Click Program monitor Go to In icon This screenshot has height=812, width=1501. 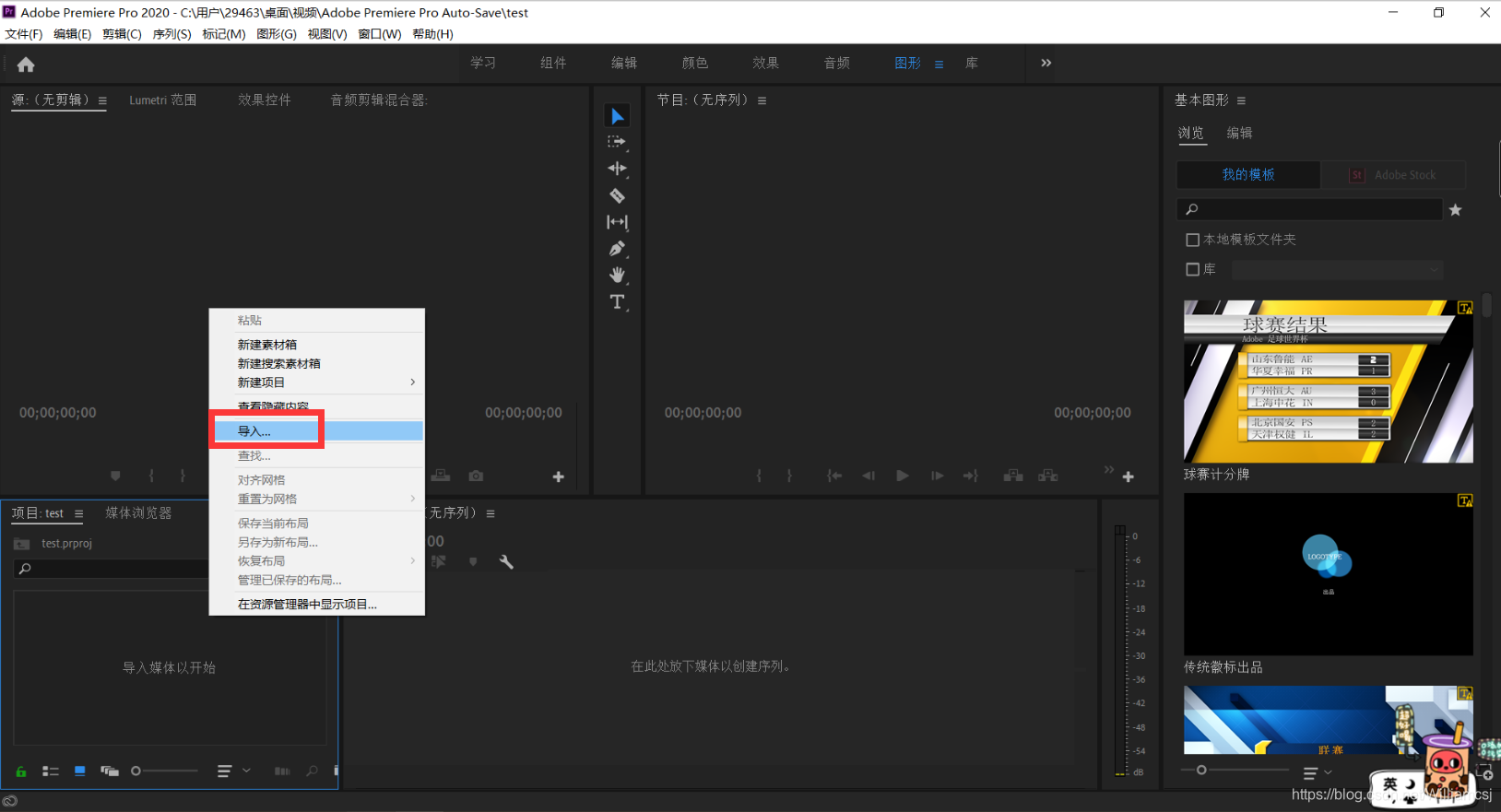pyautogui.click(x=834, y=476)
